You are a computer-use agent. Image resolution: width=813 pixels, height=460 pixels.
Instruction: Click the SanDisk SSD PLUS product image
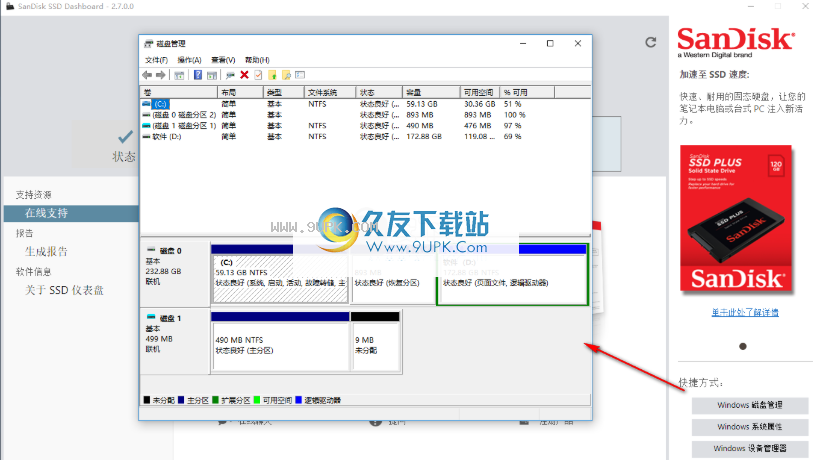(736, 219)
